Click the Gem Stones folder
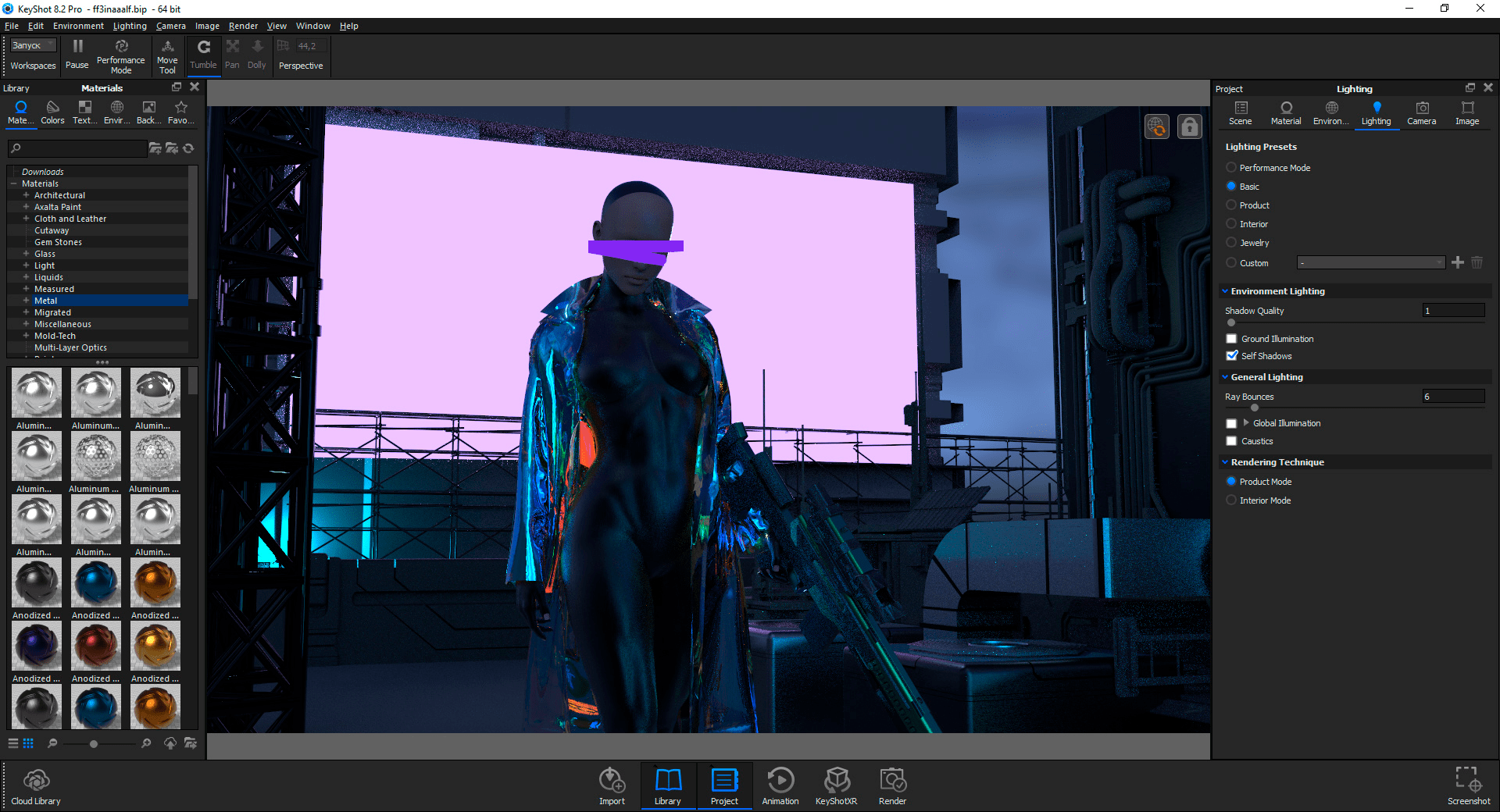1500x812 pixels. click(x=58, y=242)
